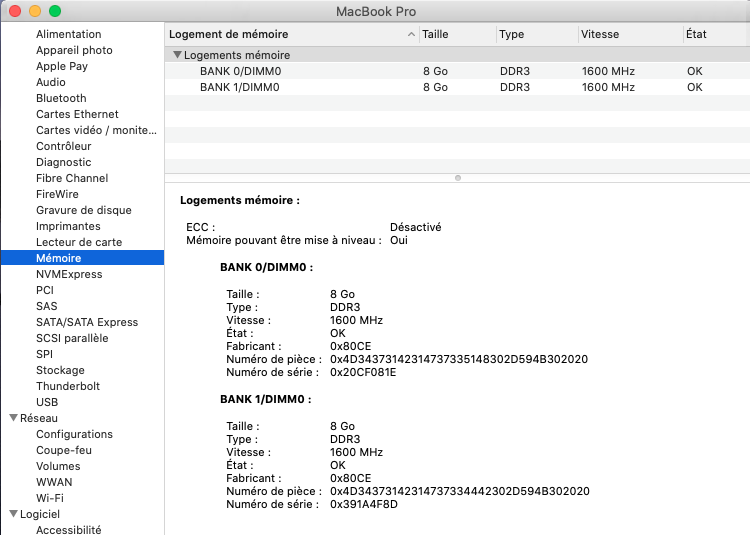Open Cartes vidéo / moniteurs entry
This screenshot has height=535, width=750.
[x=96, y=130]
